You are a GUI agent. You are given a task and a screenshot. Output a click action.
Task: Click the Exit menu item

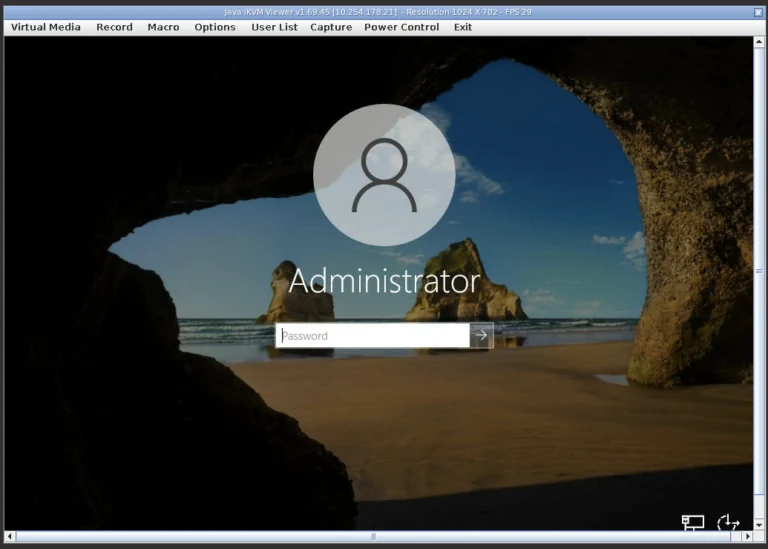pyautogui.click(x=463, y=27)
